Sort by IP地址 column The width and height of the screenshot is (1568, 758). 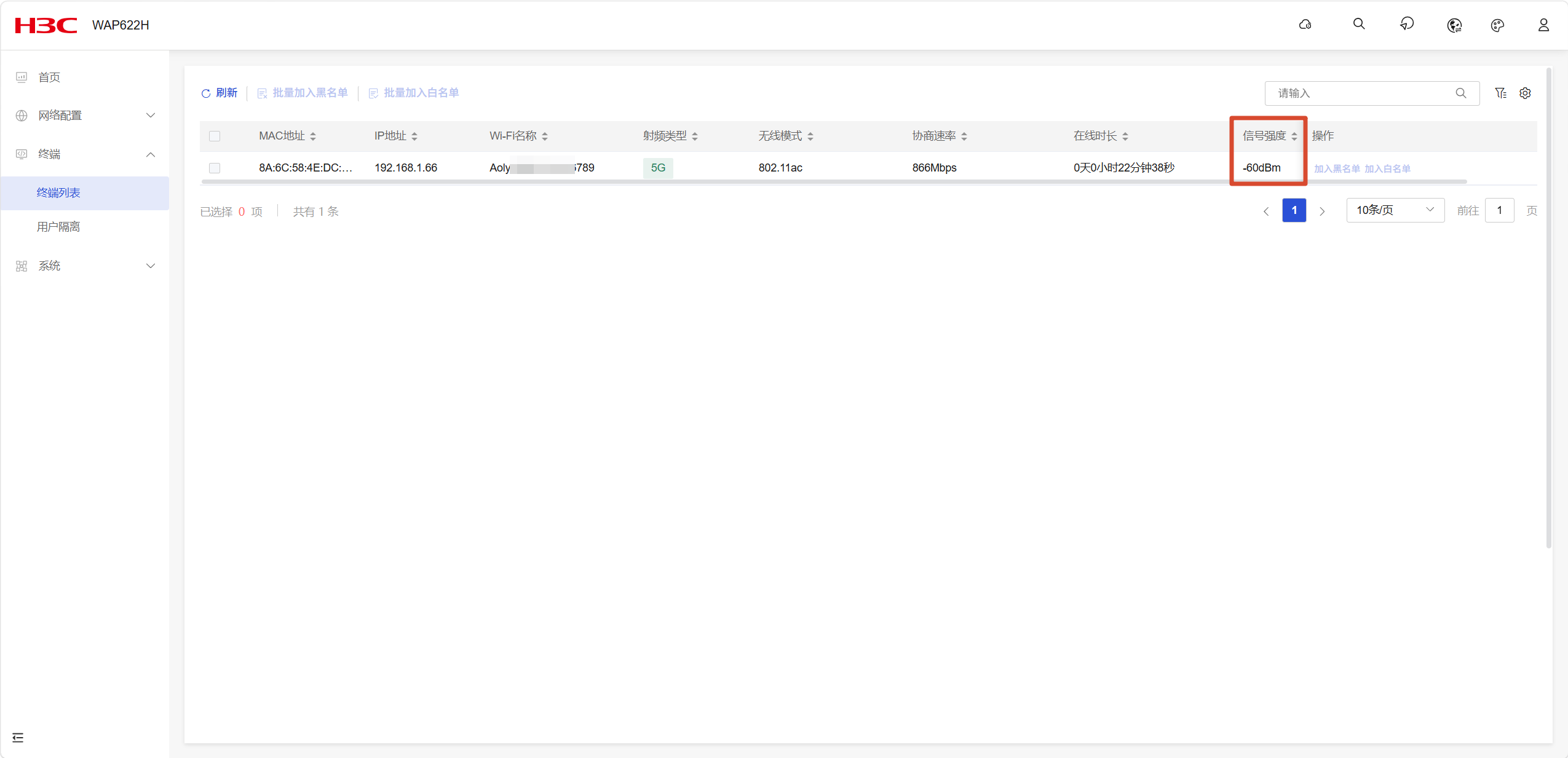[414, 136]
